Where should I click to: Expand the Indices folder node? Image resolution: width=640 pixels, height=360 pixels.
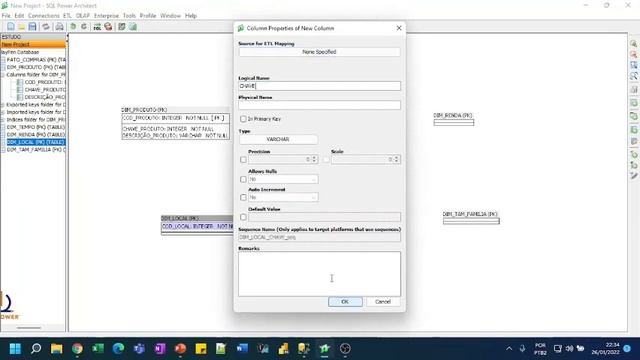click(x=3, y=120)
